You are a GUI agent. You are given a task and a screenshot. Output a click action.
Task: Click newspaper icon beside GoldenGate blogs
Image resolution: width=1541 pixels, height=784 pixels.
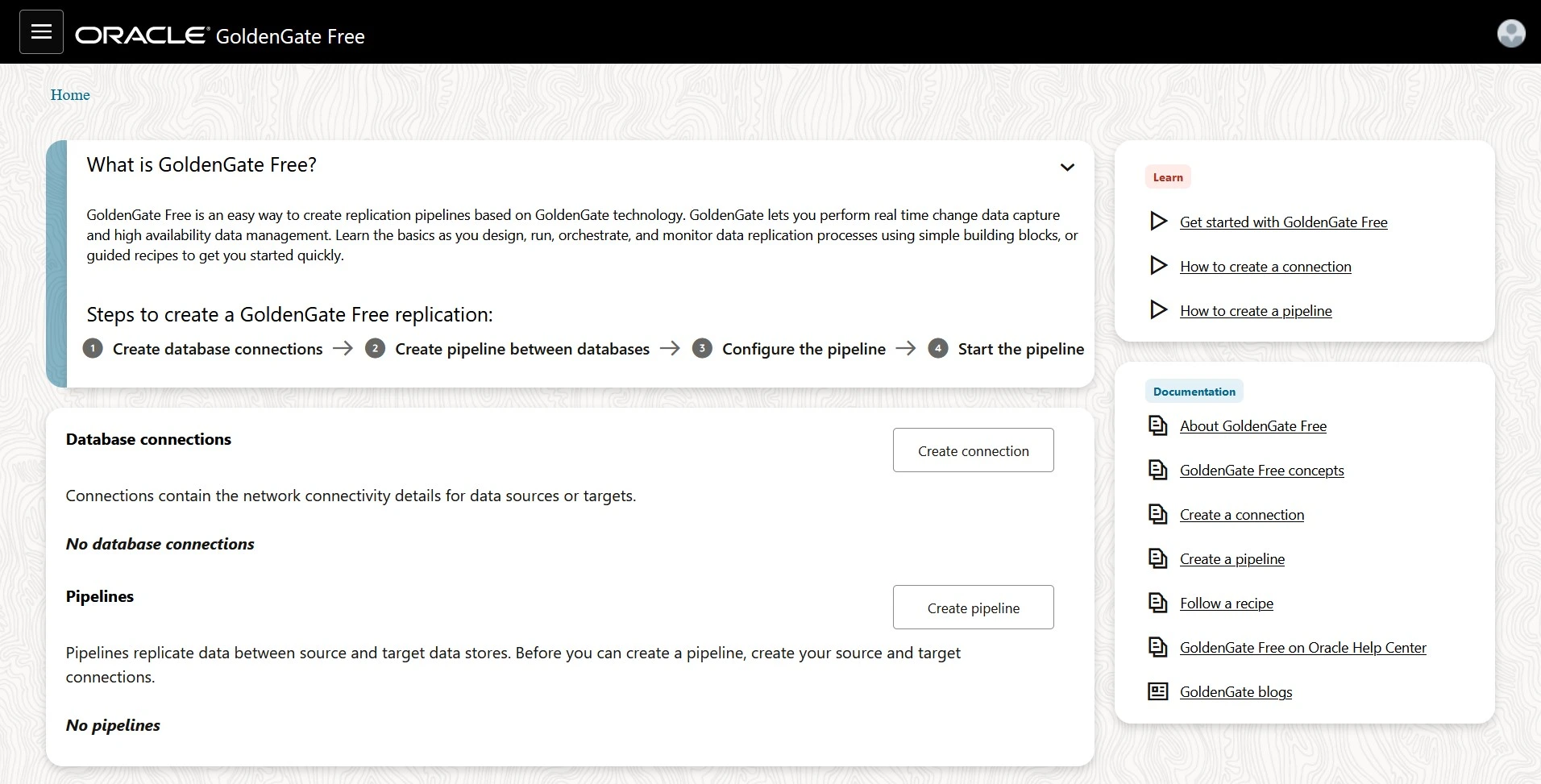point(1157,691)
